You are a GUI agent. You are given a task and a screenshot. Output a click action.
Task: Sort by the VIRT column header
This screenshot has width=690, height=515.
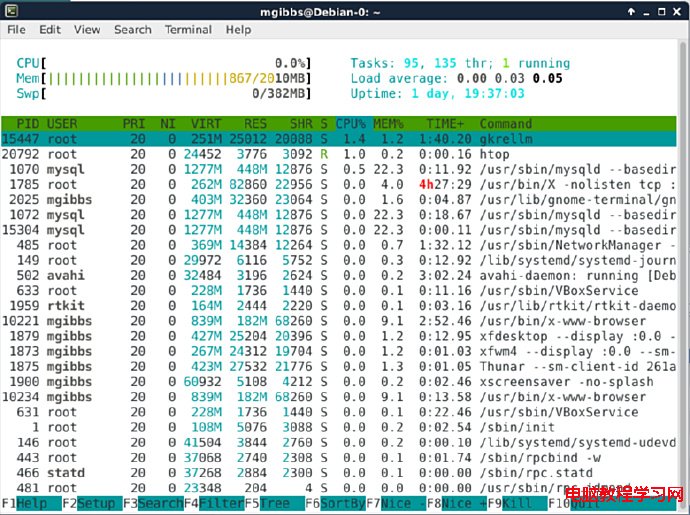[x=206, y=124]
